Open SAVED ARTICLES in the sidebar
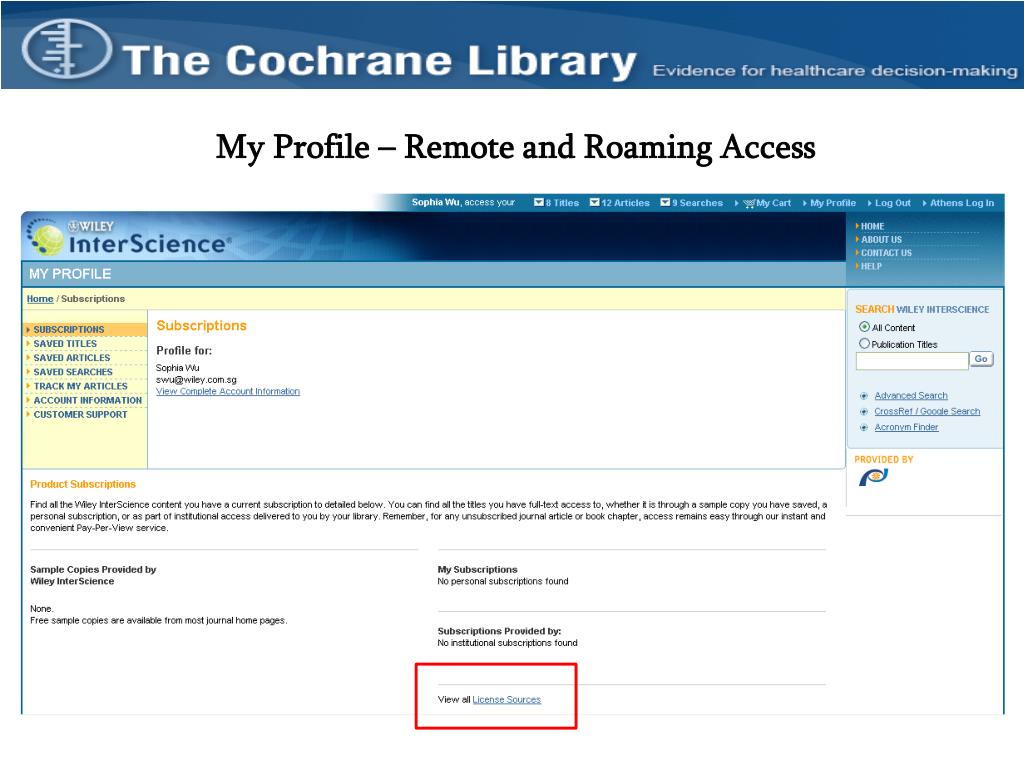 (x=72, y=358)
